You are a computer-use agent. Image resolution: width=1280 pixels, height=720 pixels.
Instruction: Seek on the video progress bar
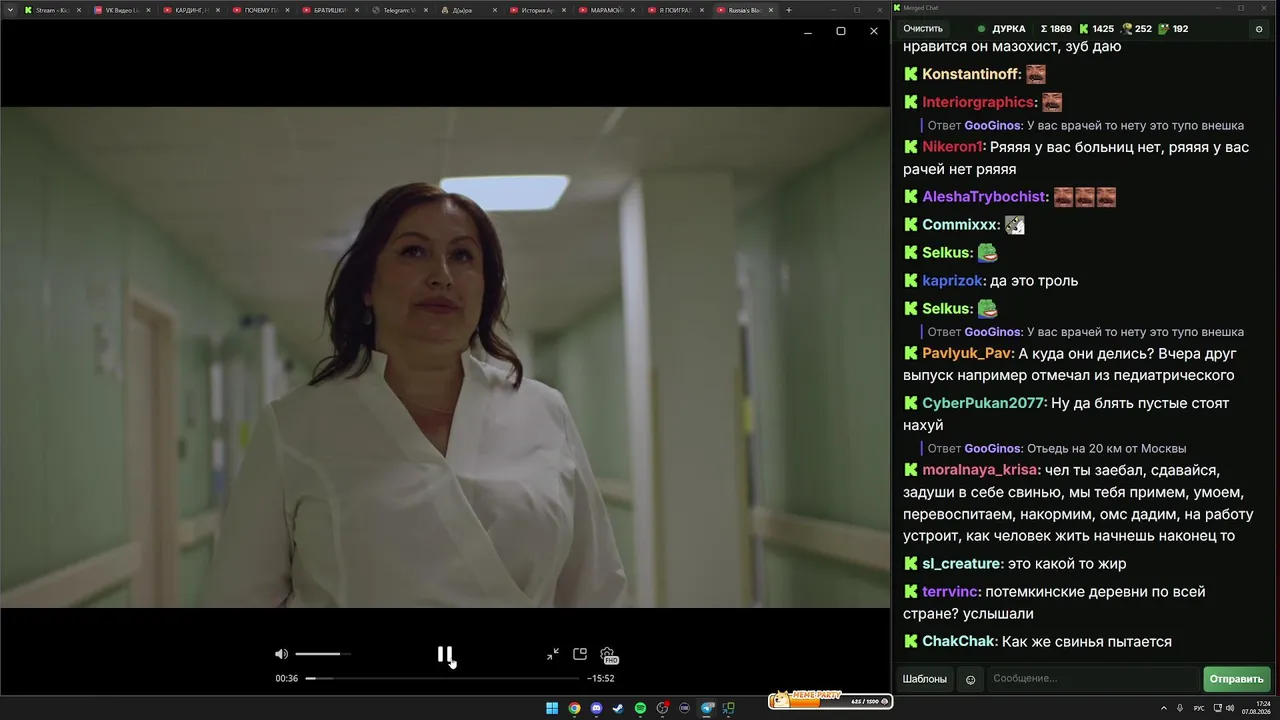pos(442,678)
